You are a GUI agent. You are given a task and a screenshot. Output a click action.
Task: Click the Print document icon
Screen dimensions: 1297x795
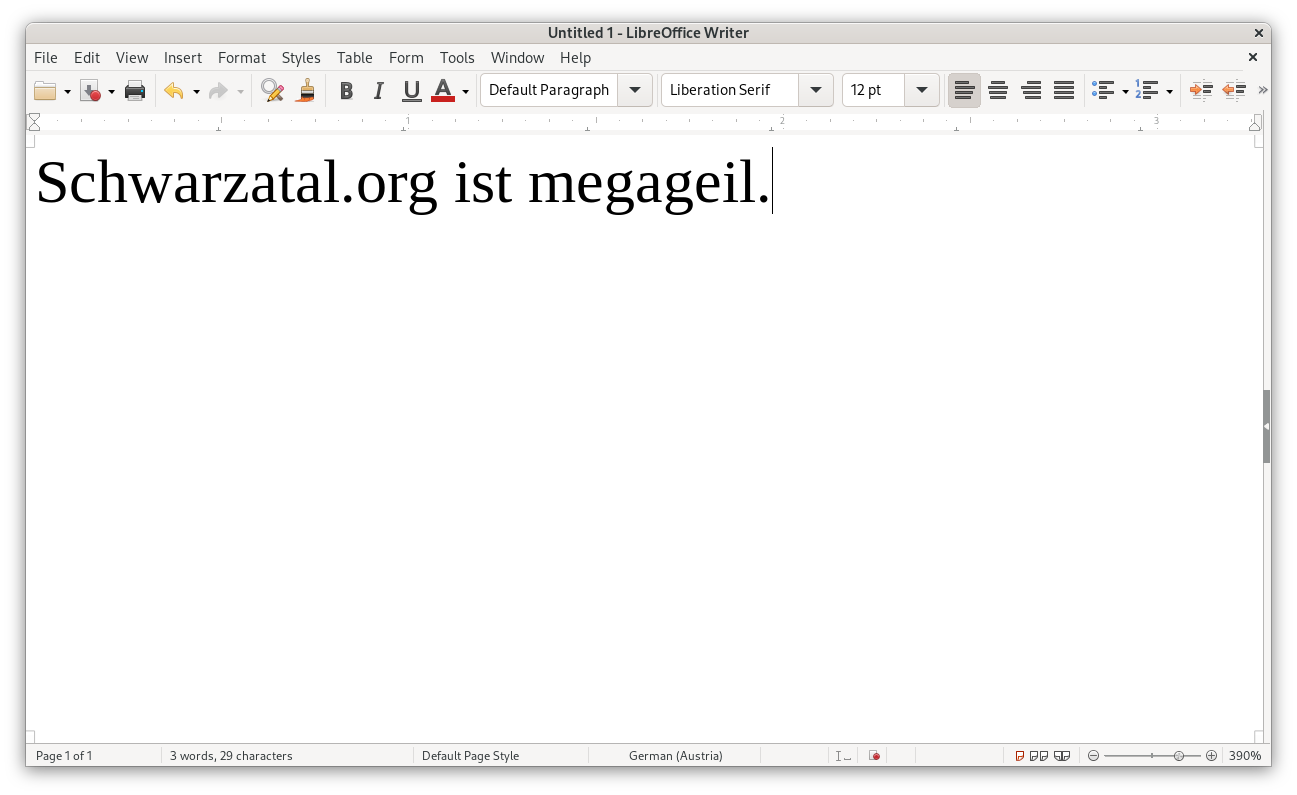135,91
